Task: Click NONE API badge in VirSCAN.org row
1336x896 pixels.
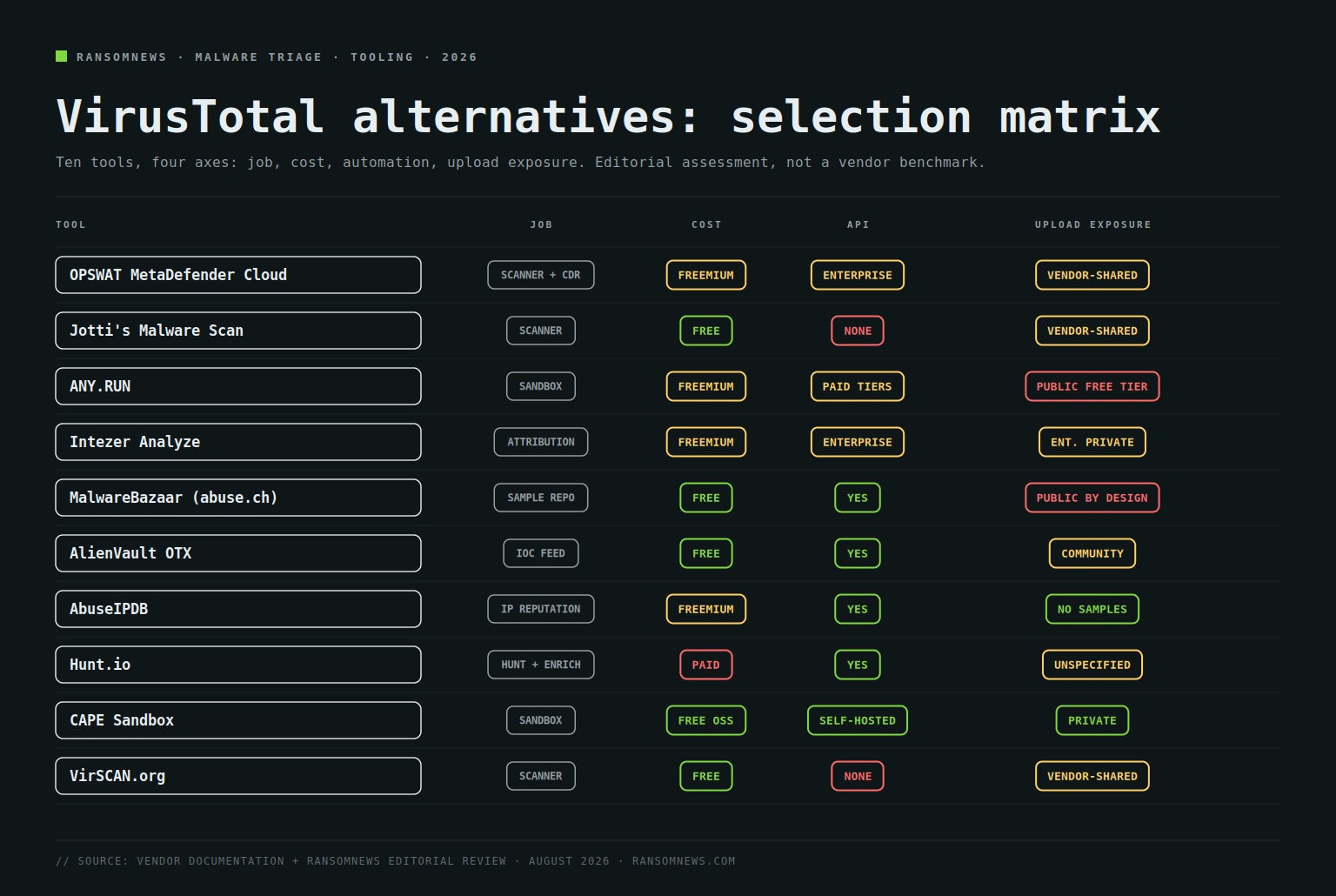Action: [858, 776]
